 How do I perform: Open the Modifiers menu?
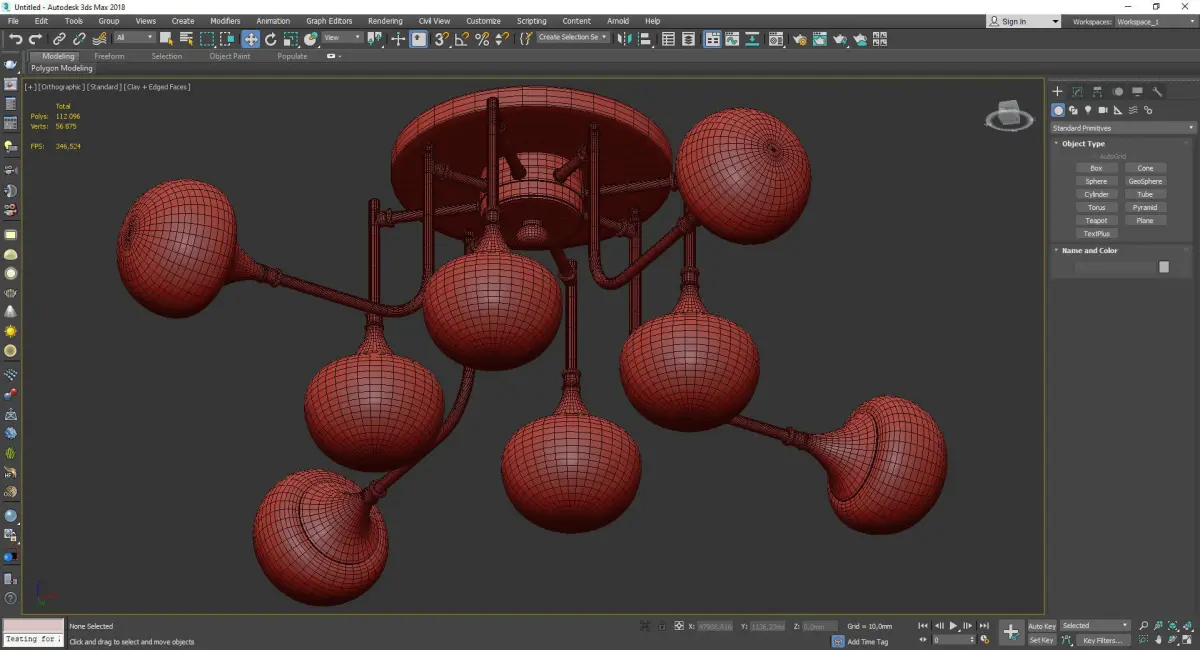click(225, 21)
